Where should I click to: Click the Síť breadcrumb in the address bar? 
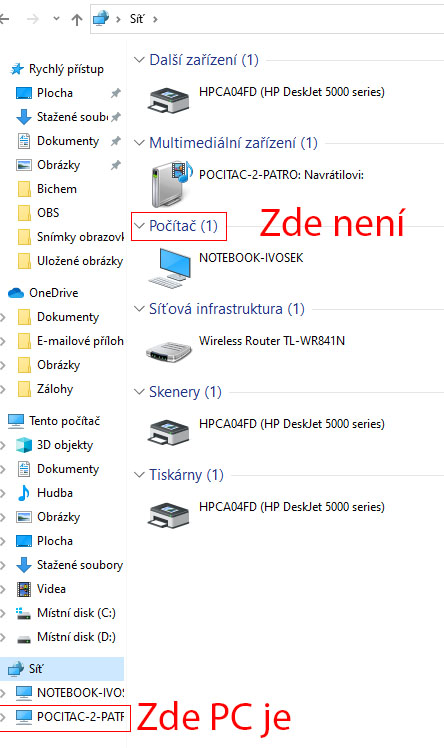136,19
